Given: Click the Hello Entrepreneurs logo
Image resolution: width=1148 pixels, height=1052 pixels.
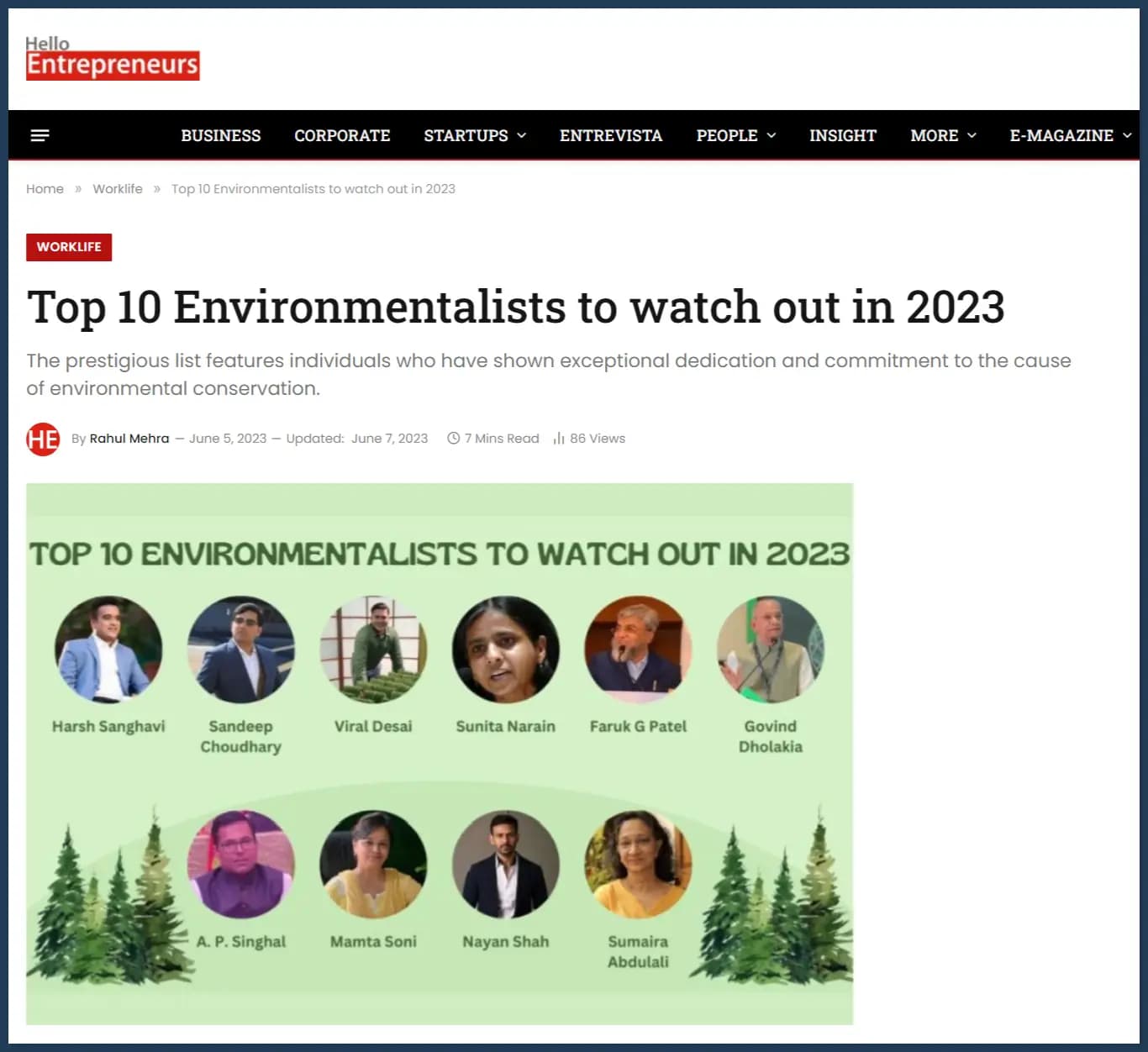Looking at the screenshot, I should (112, 57).
